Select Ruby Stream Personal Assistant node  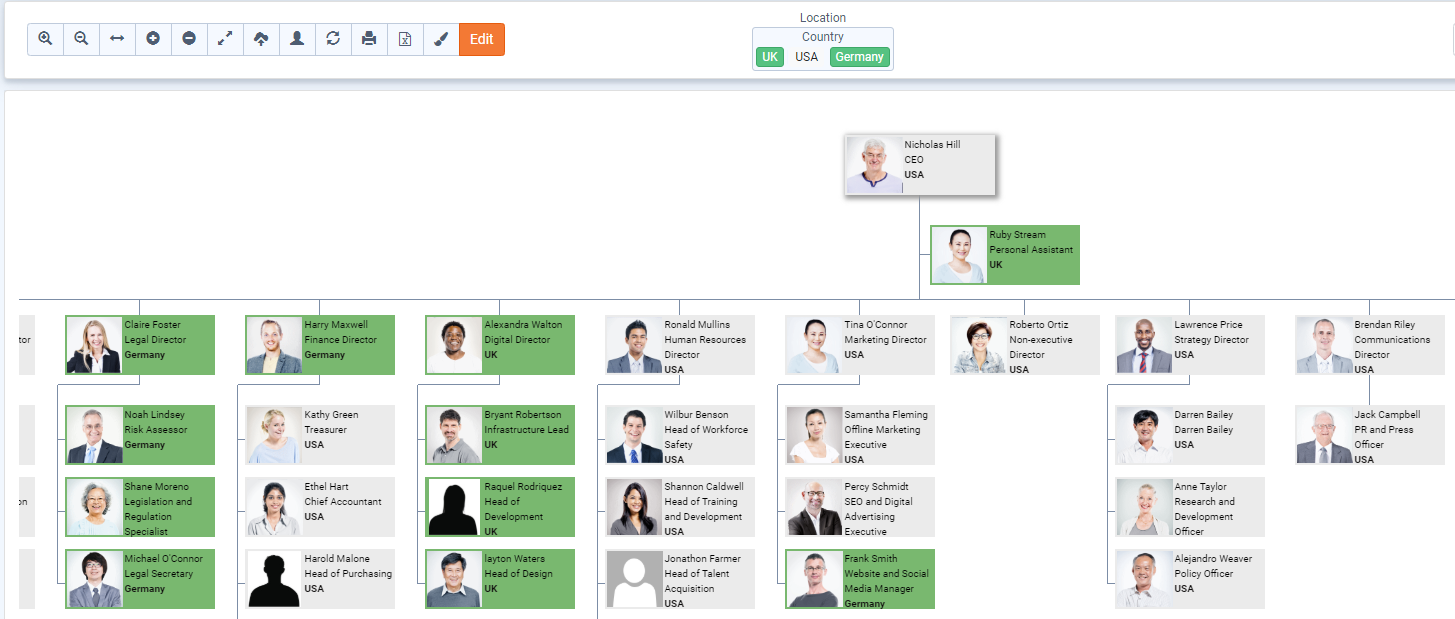pos(1004,255)
